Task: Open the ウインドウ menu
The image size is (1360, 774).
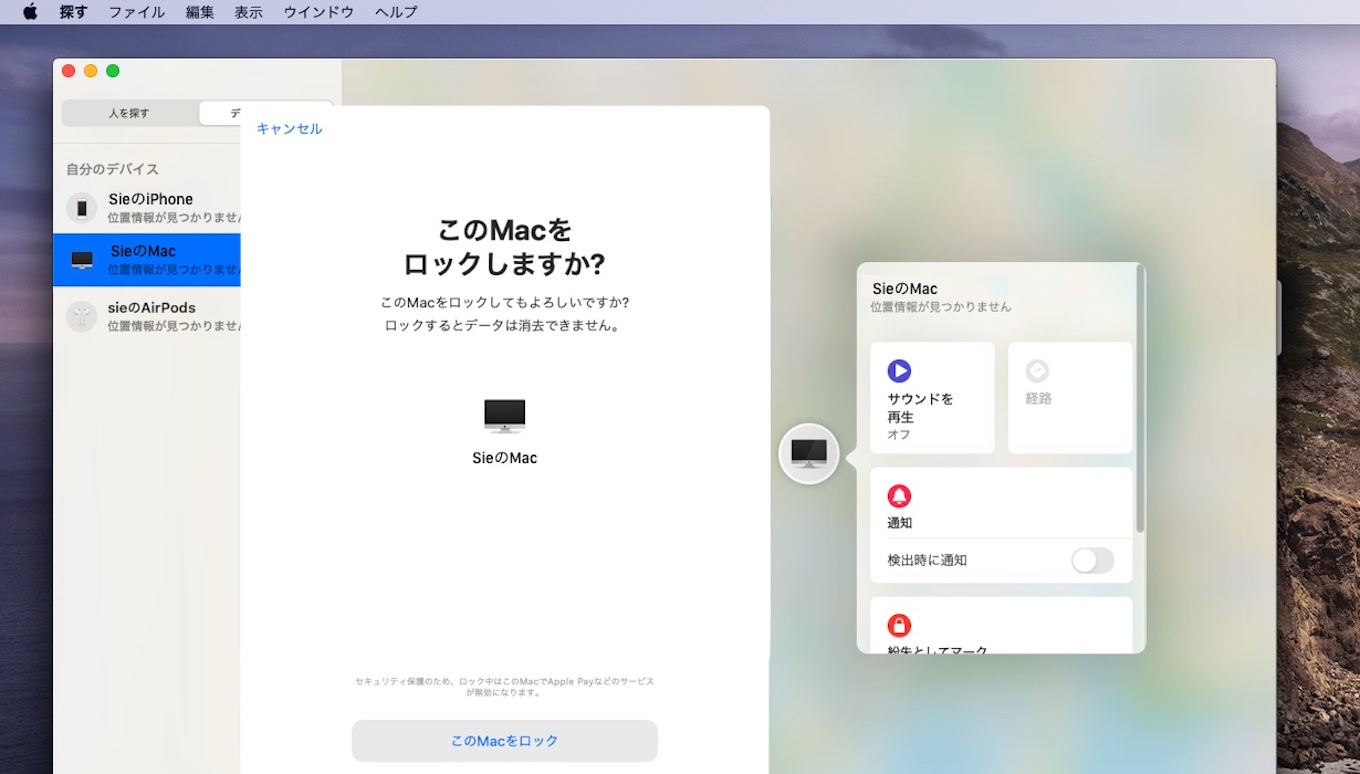Action: tap(318, 12)
